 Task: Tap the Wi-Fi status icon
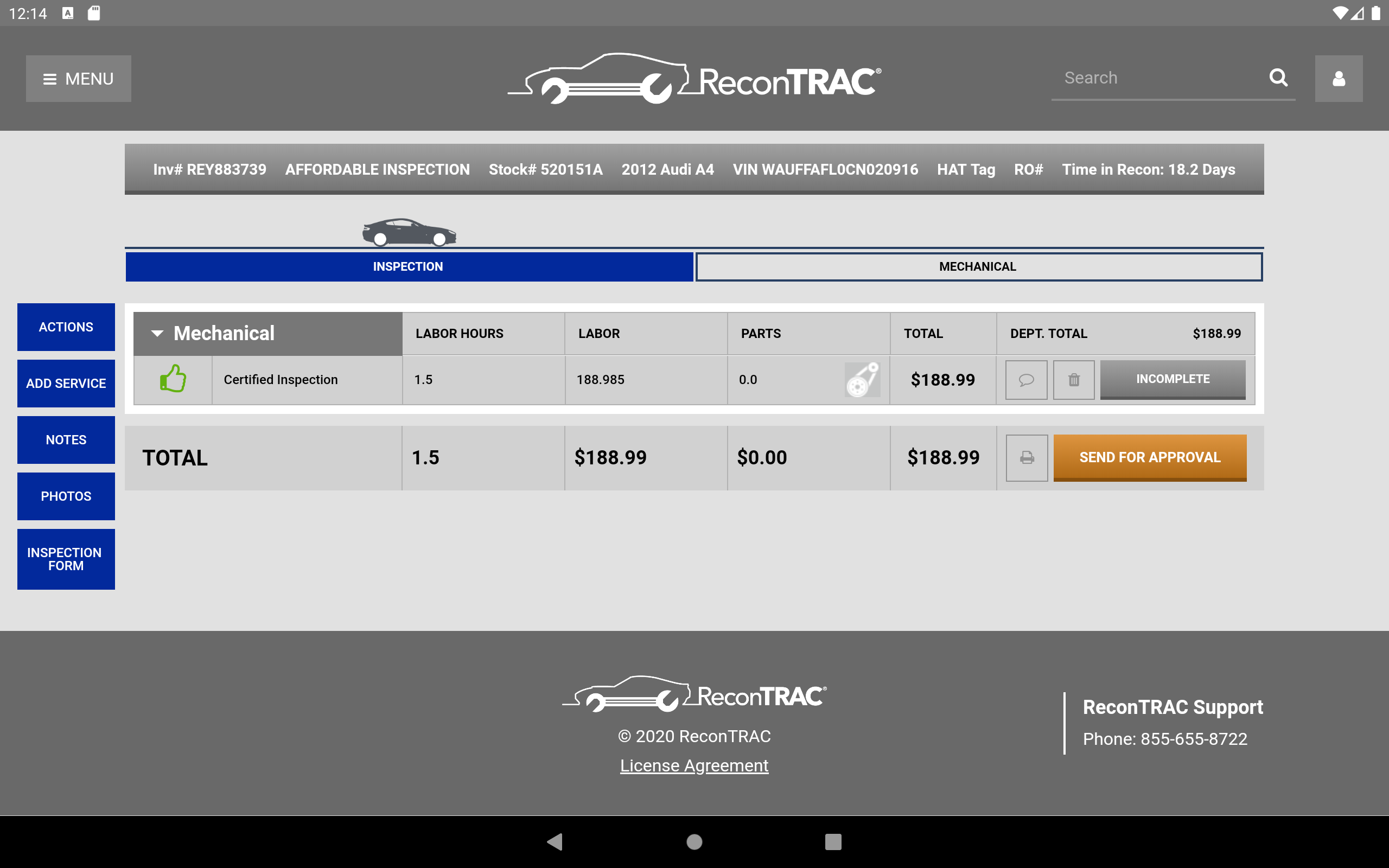[1339, 13]
